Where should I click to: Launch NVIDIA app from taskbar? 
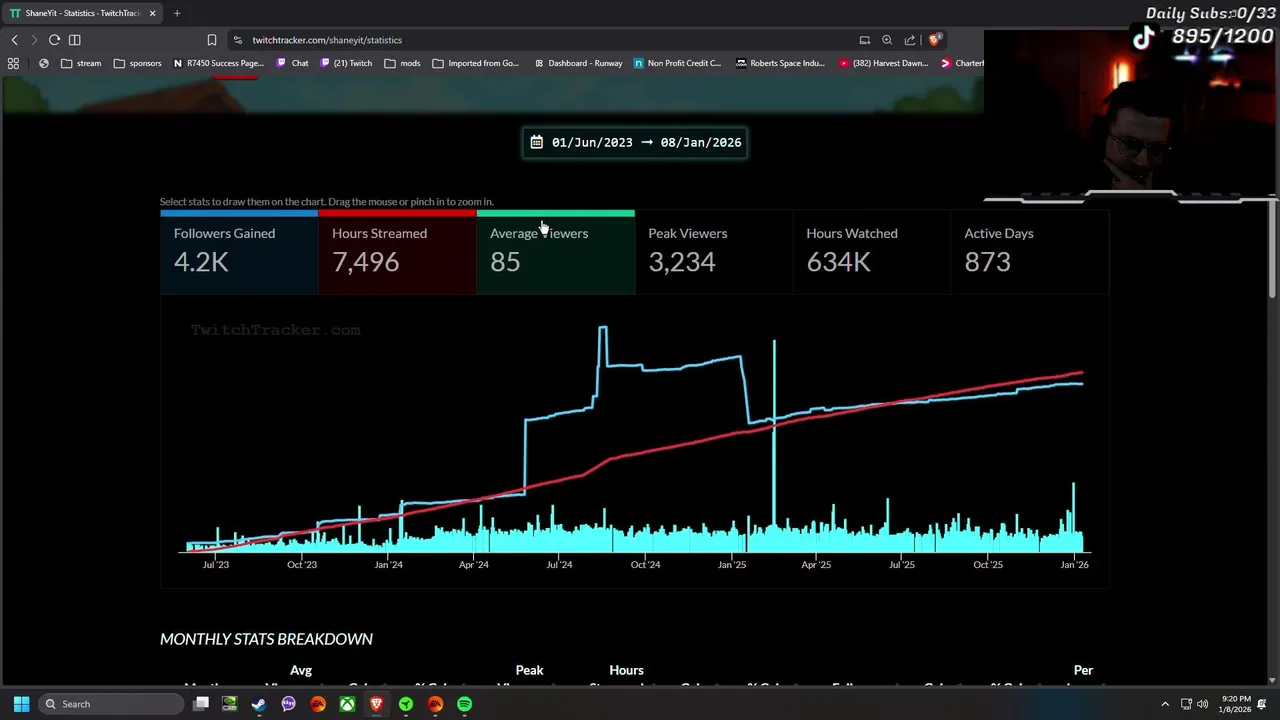[x=230, y=704]
